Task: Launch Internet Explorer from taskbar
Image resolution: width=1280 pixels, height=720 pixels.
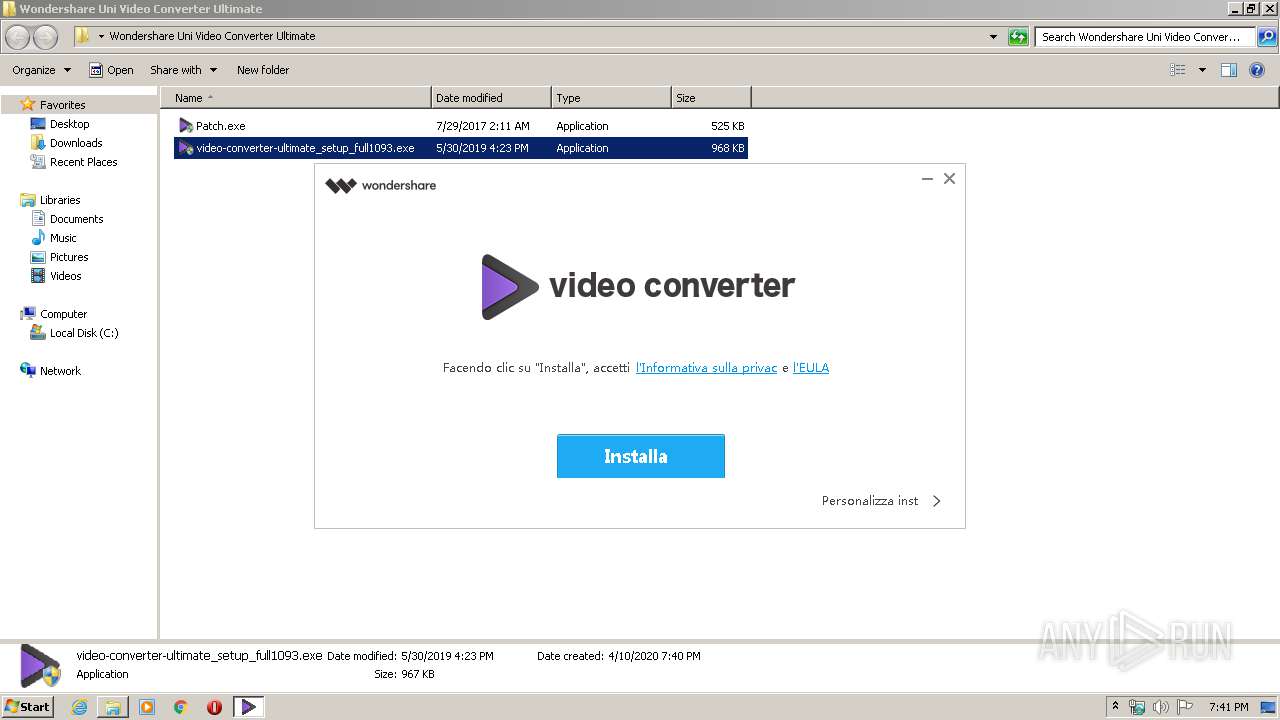Action: [x=79, y=707]
